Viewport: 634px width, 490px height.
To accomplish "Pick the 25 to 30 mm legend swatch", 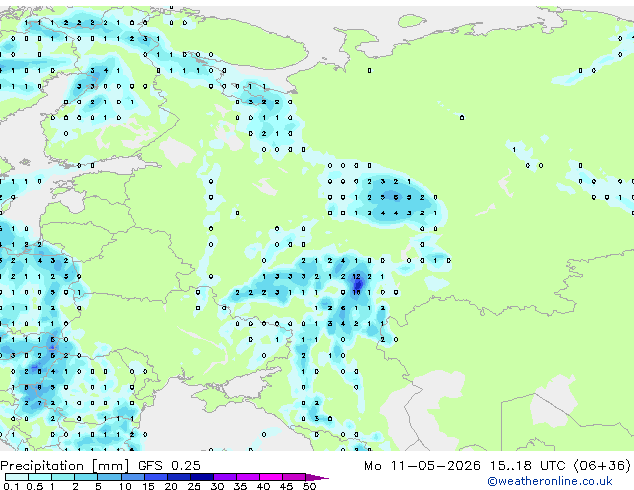I will pyautogui.click(x=202, y=477).
